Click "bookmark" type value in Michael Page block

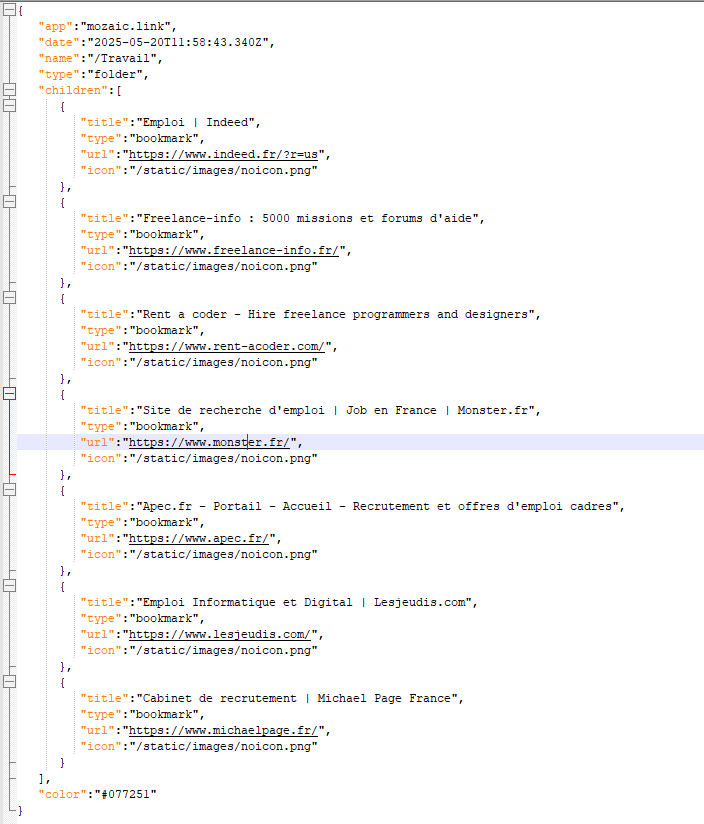pyautogui.click(x=164, y=715)
